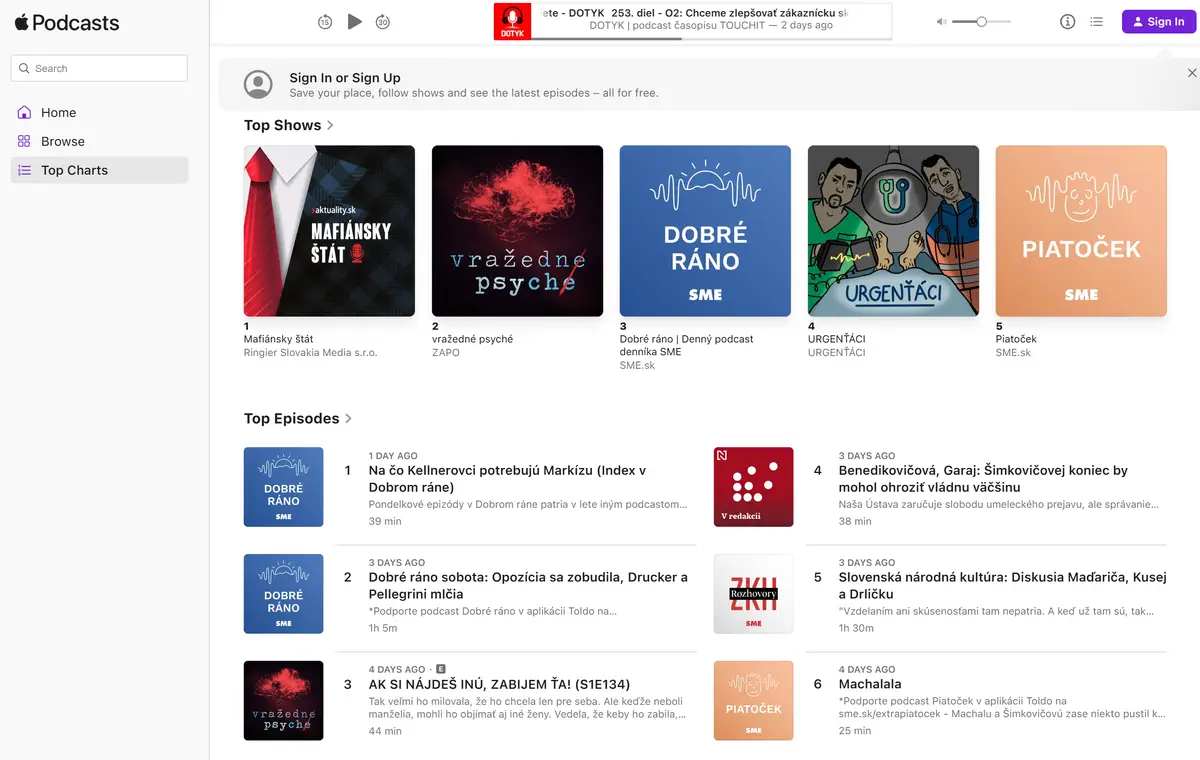This screenshot has height=760, width=1200.
Task: Open the URGENTÁCI show artwork
Action: 893,231
